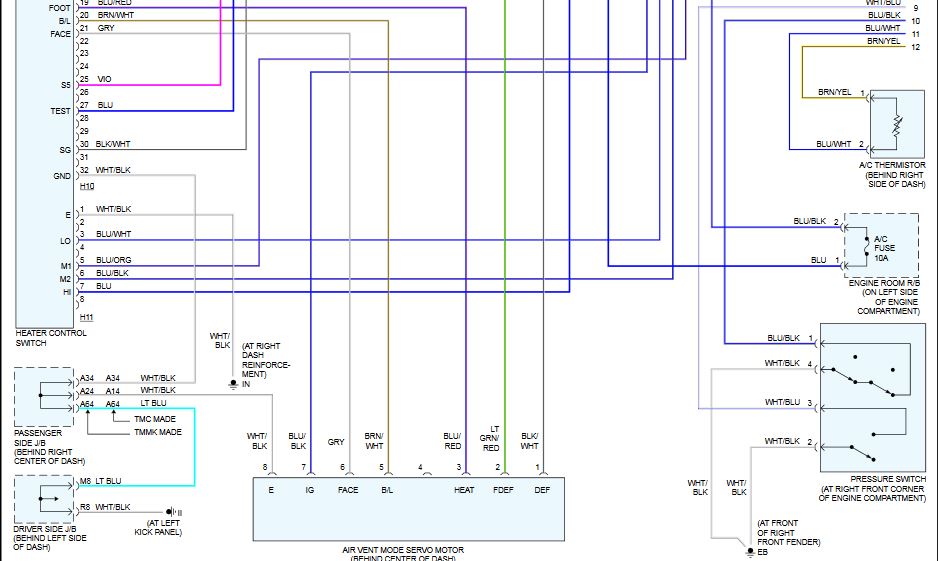Click the BLU/ORG wire label at pin 5
The image size is (938, 561).
(x=114, y=260)
